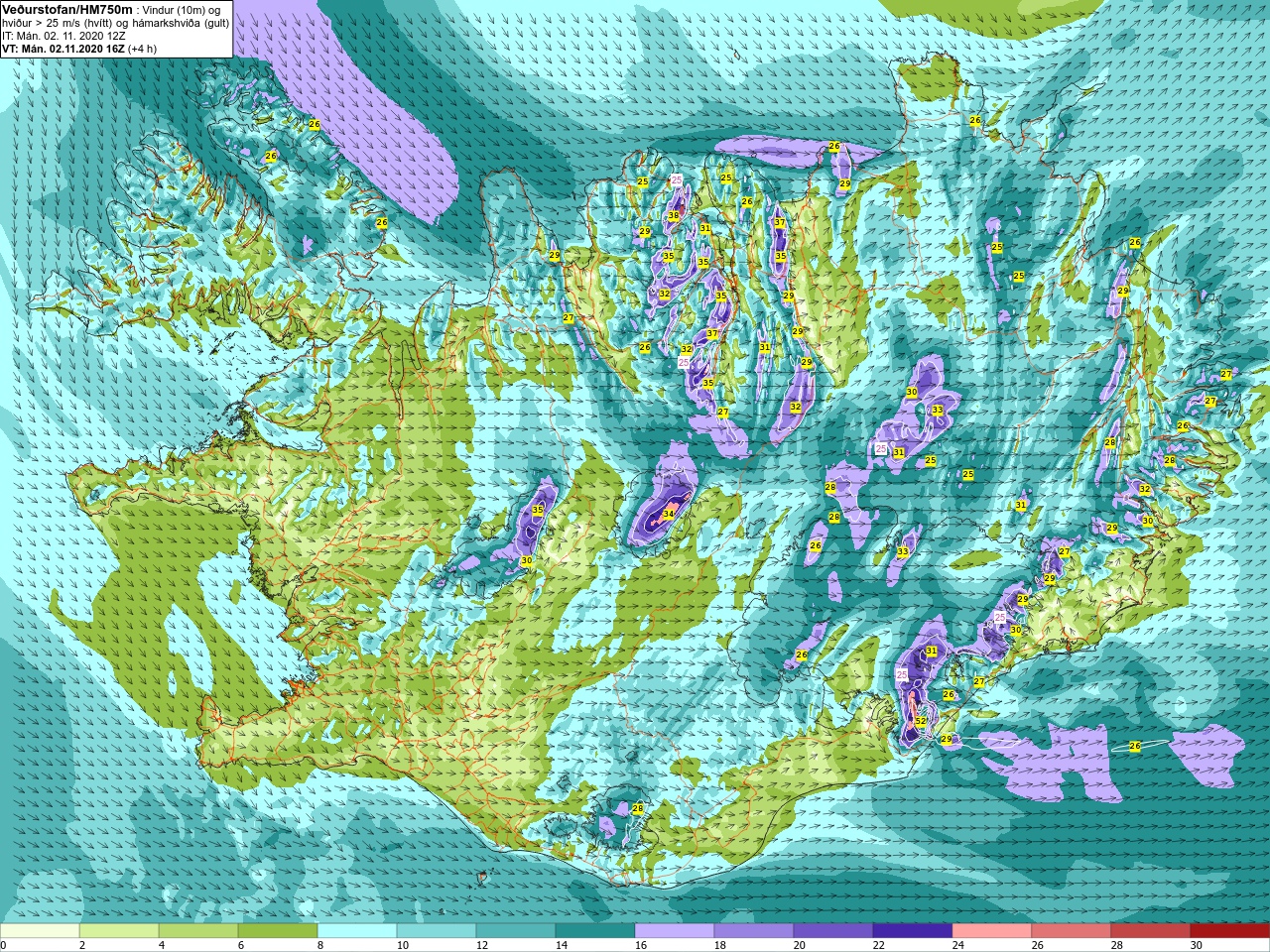Select the 4–6 green legend swatch
1270x952 pixels.
(198, 931)
